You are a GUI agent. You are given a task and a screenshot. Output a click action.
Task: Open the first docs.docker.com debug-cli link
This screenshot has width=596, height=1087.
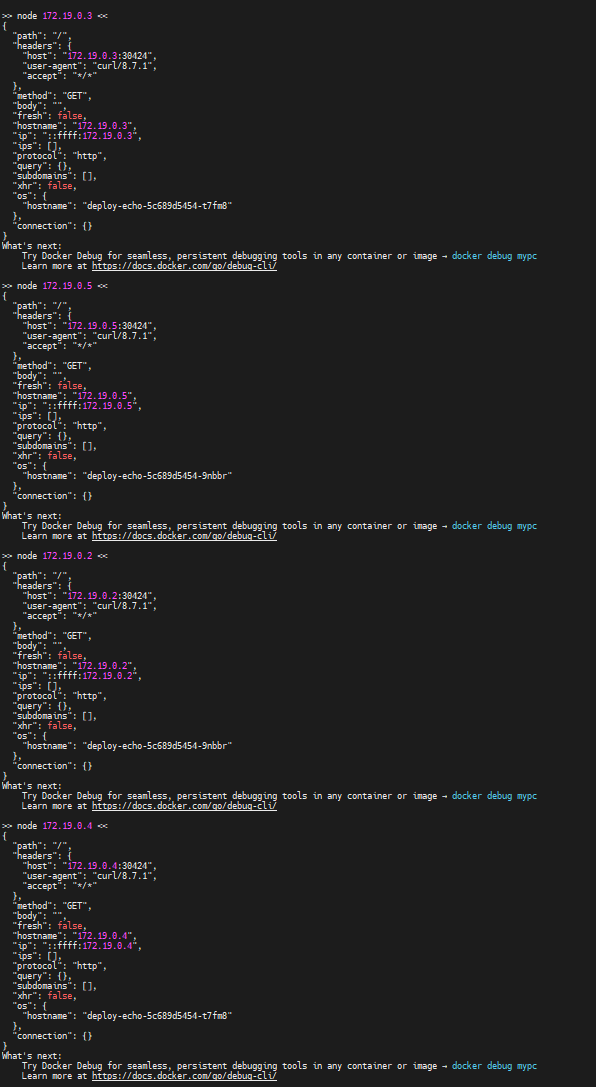click(184, 266)
